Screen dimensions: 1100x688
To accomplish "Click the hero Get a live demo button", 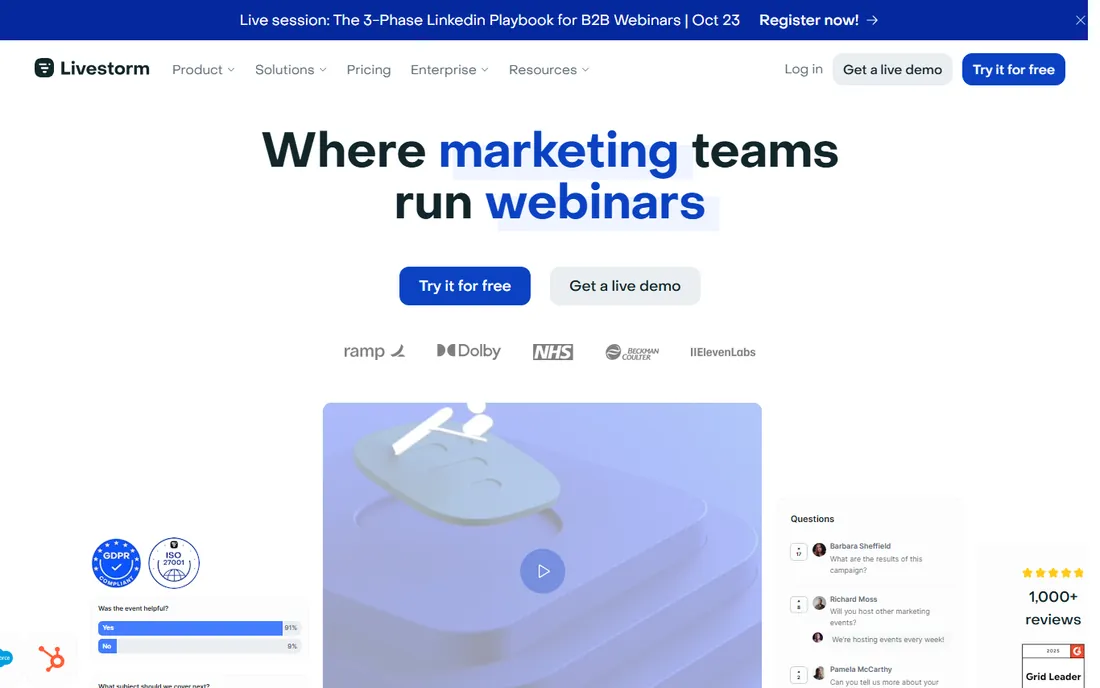I will coord(624,286).
